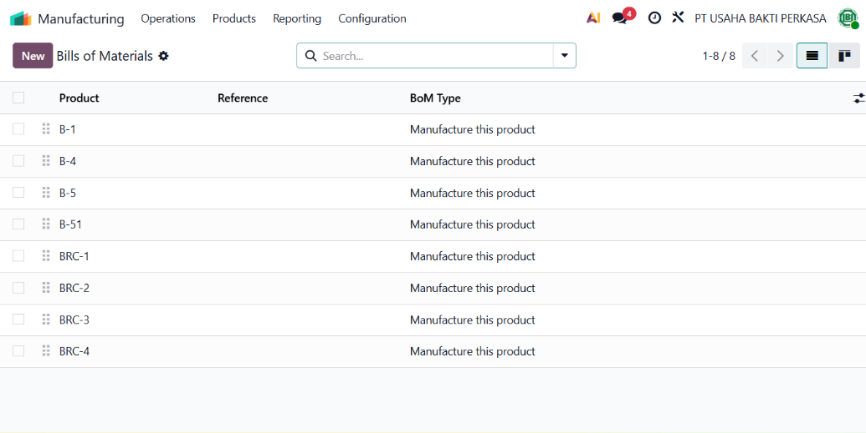Viewport: 866px width, 433px height.
Task: Expand the search options dropdown arrow
Action: [564, 56]
